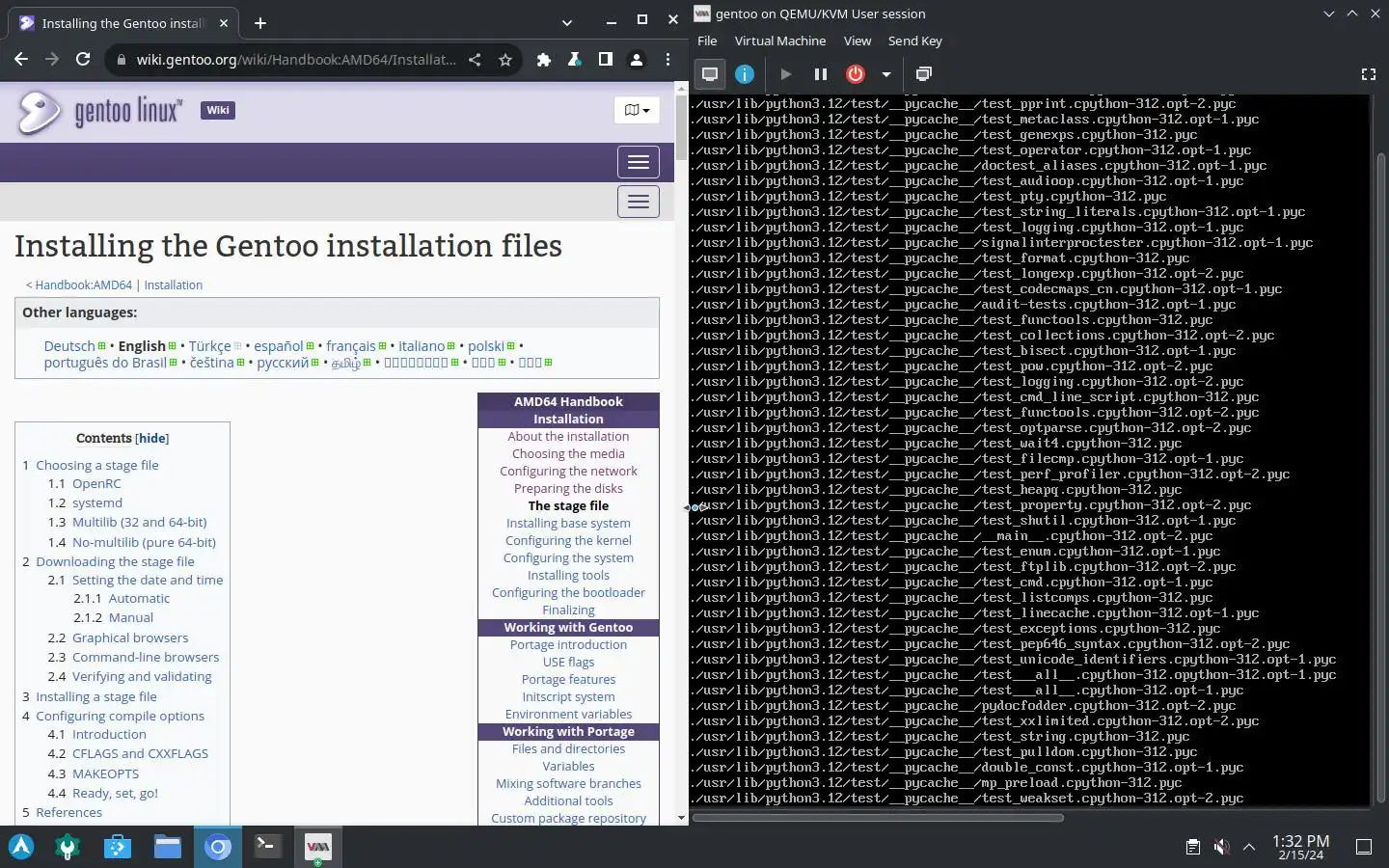Viewport: 1389px width, 868px height.
Task: Share this page from address bar
Action: (475, 60)
